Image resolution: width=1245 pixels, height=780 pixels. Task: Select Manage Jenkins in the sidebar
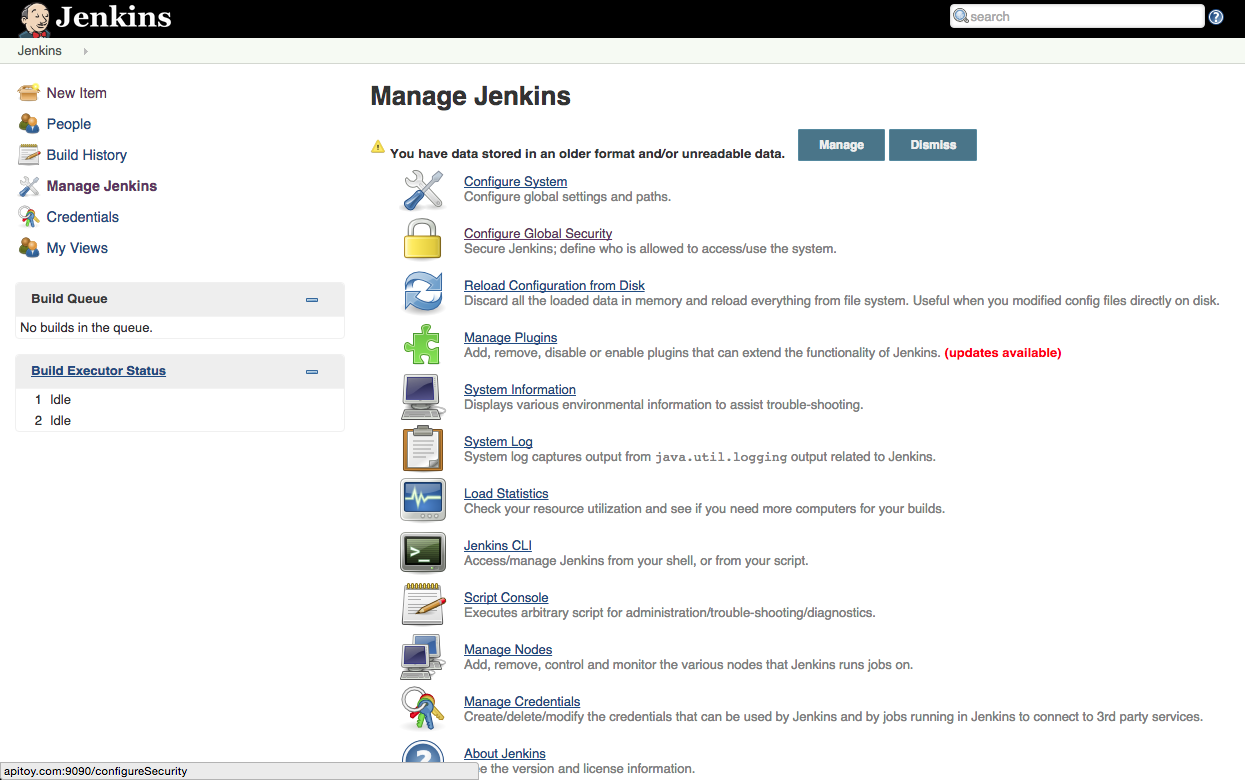coord(102,186)
